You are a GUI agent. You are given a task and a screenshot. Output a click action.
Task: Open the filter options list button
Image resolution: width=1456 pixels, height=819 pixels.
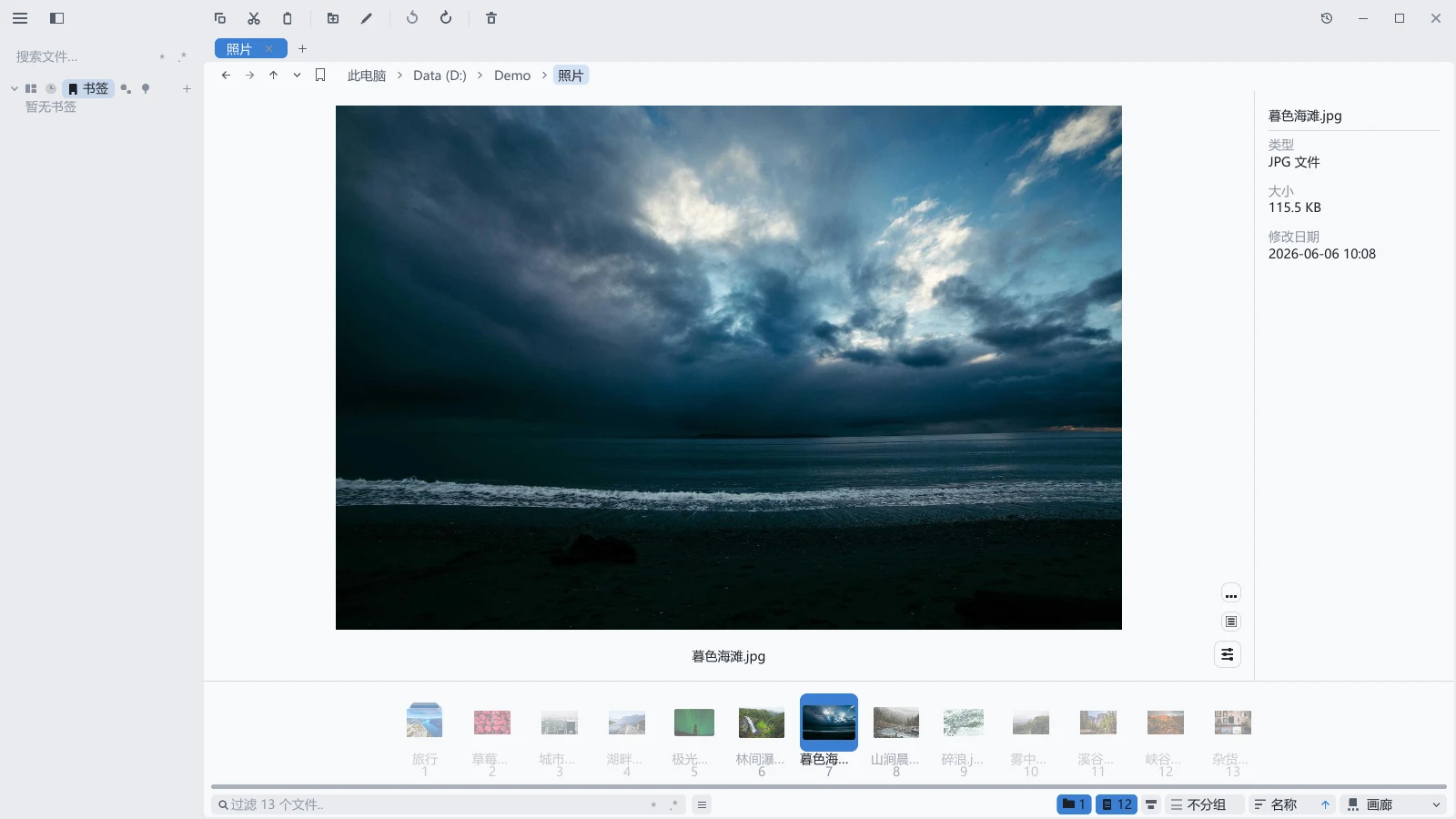click(x=702, y=804)
